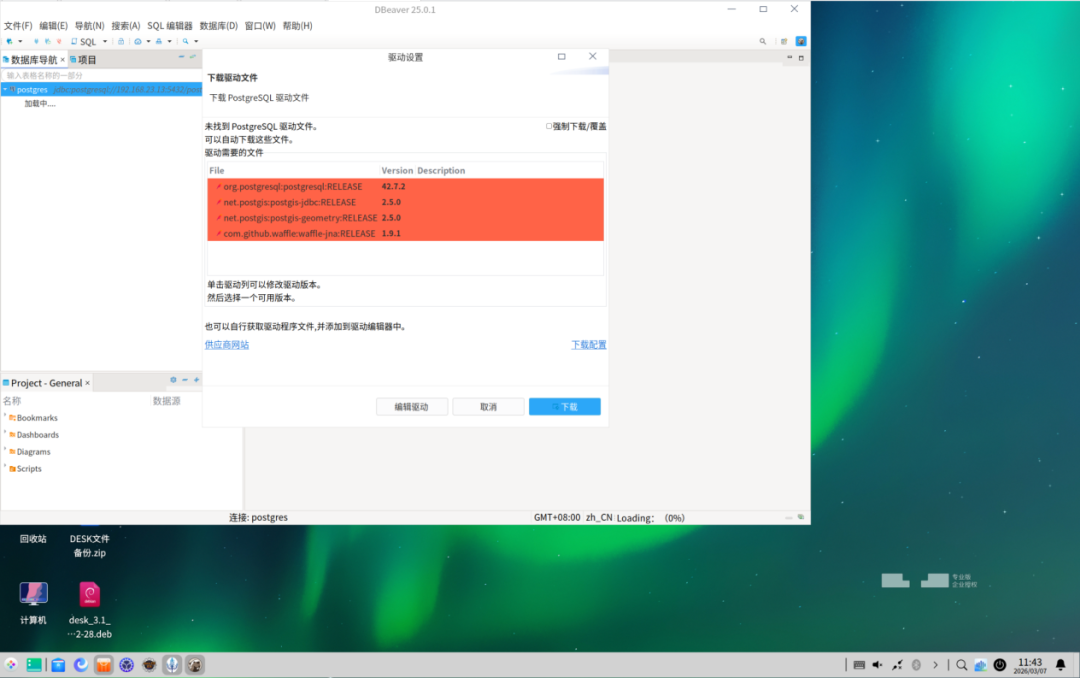Open the 窗口(W) menu
This screenshot has height=678, width=1080.
click(x=260, y=25)
